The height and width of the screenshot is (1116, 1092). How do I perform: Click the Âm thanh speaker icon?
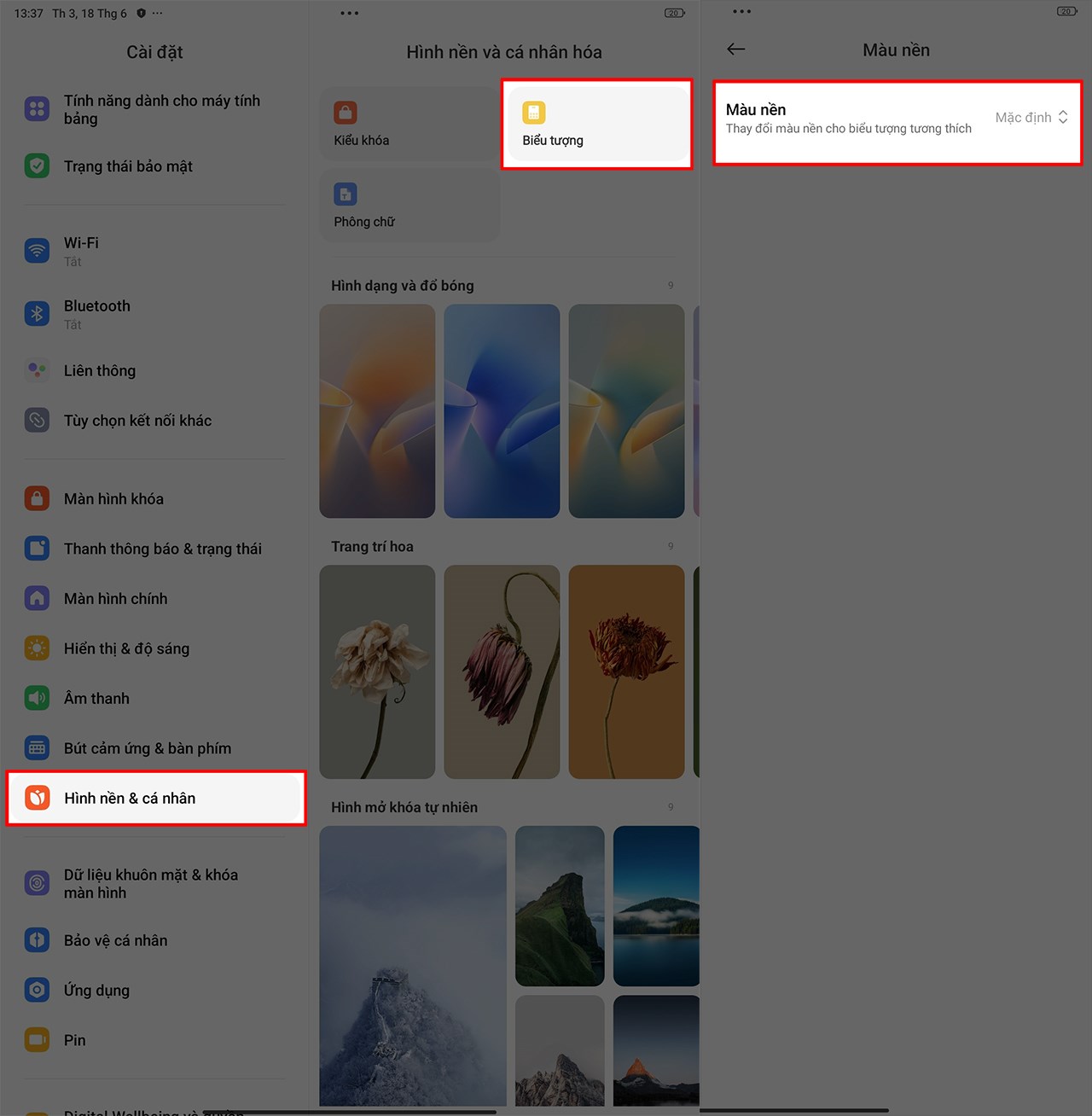pyautogui.click(x=37, y=697)
